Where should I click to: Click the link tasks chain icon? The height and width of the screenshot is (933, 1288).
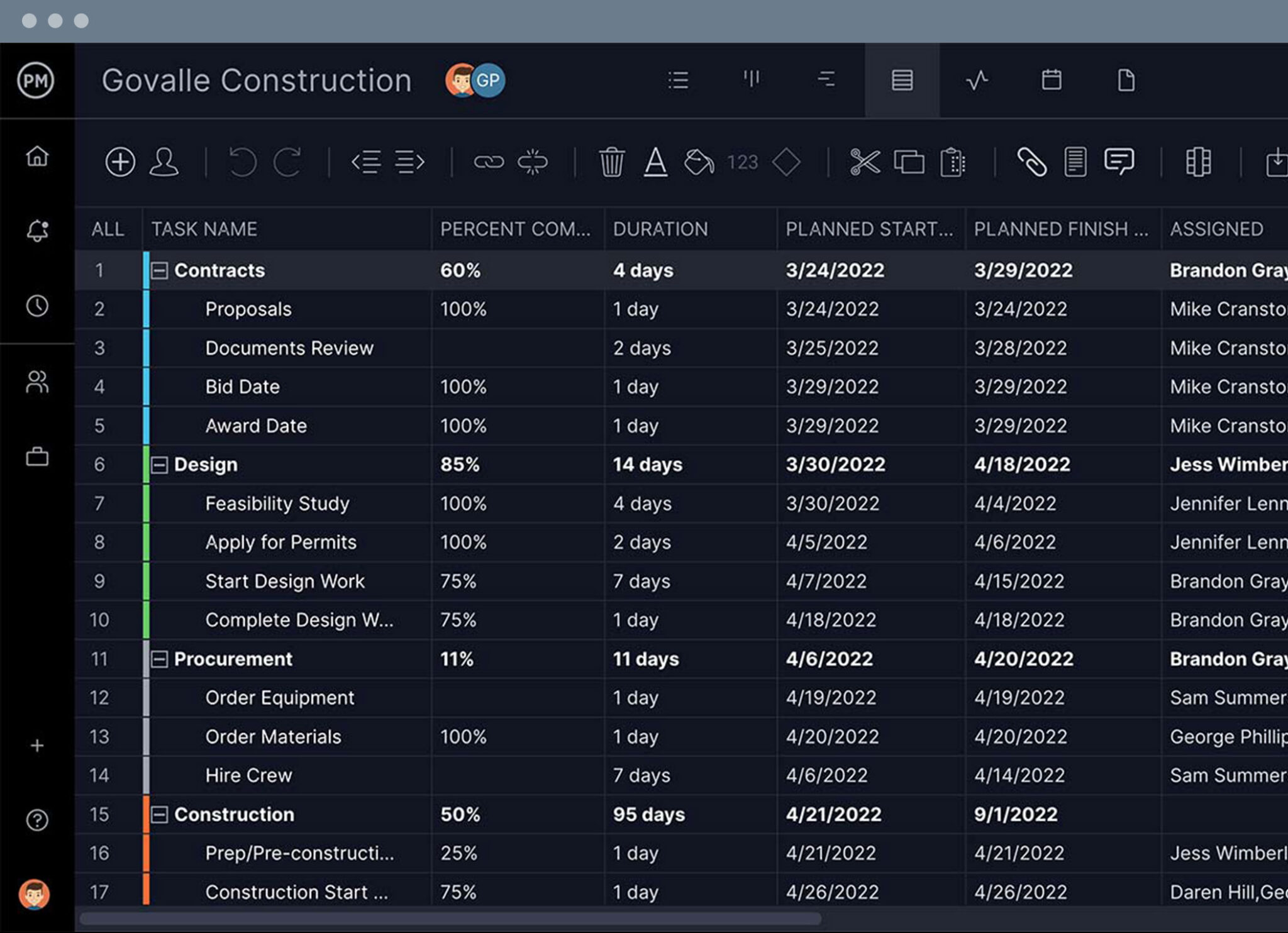(489, 162)
